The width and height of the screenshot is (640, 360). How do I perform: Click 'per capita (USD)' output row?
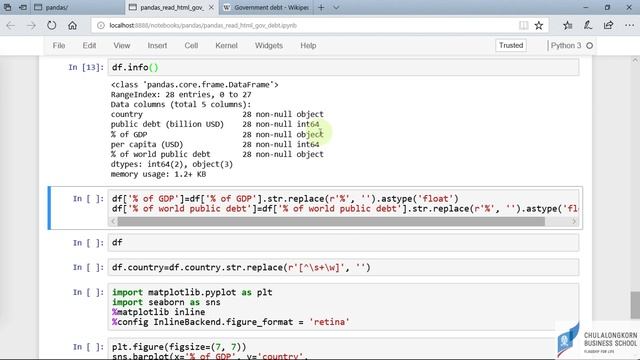(x=215, y=144)
